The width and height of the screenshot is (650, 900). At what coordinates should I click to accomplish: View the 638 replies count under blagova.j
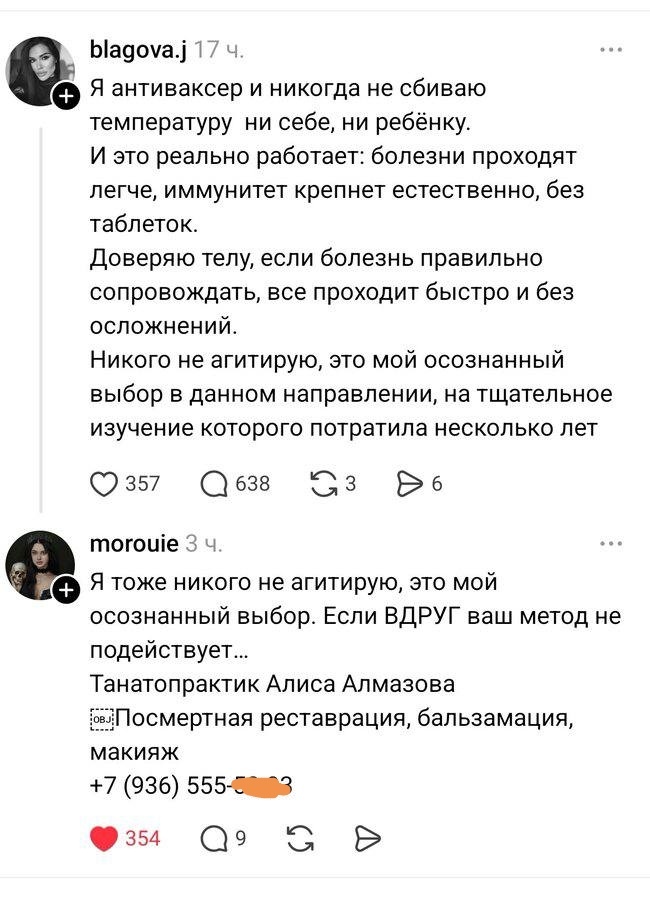(x=252, y=484)
